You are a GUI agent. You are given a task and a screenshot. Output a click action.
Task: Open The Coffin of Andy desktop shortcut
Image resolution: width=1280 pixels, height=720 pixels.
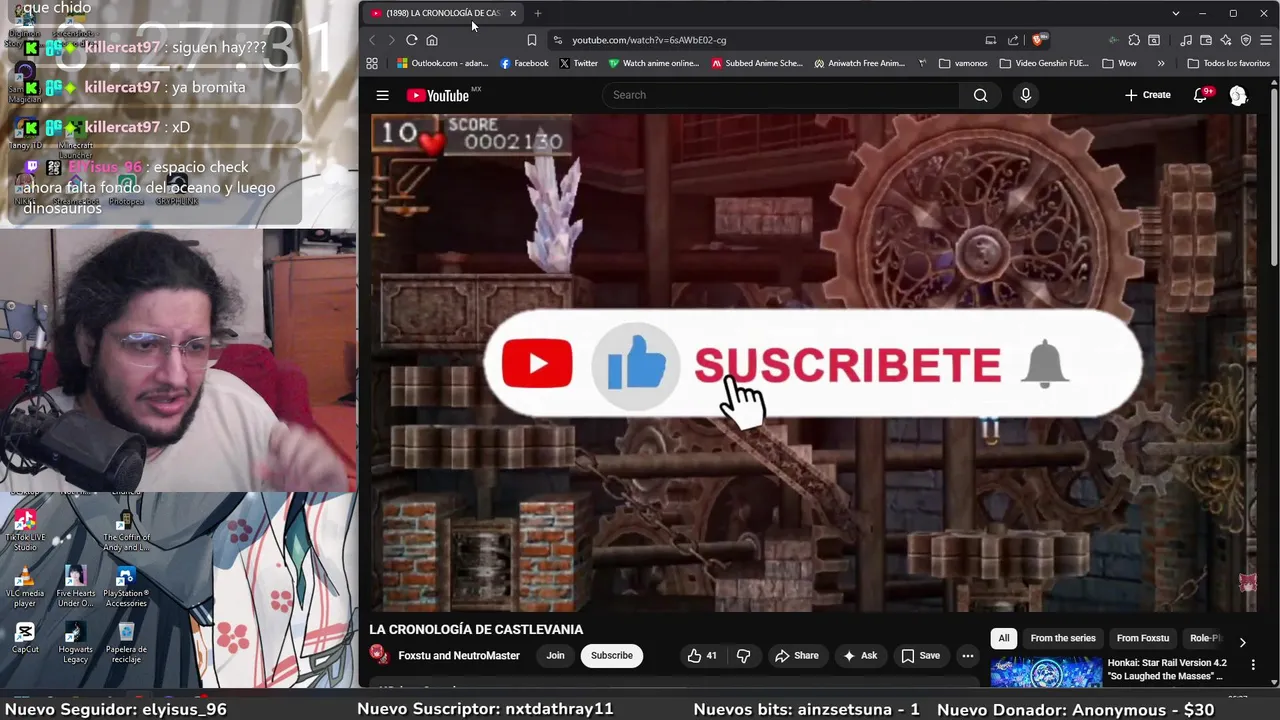pyautogui.click(x=126, y=531)
